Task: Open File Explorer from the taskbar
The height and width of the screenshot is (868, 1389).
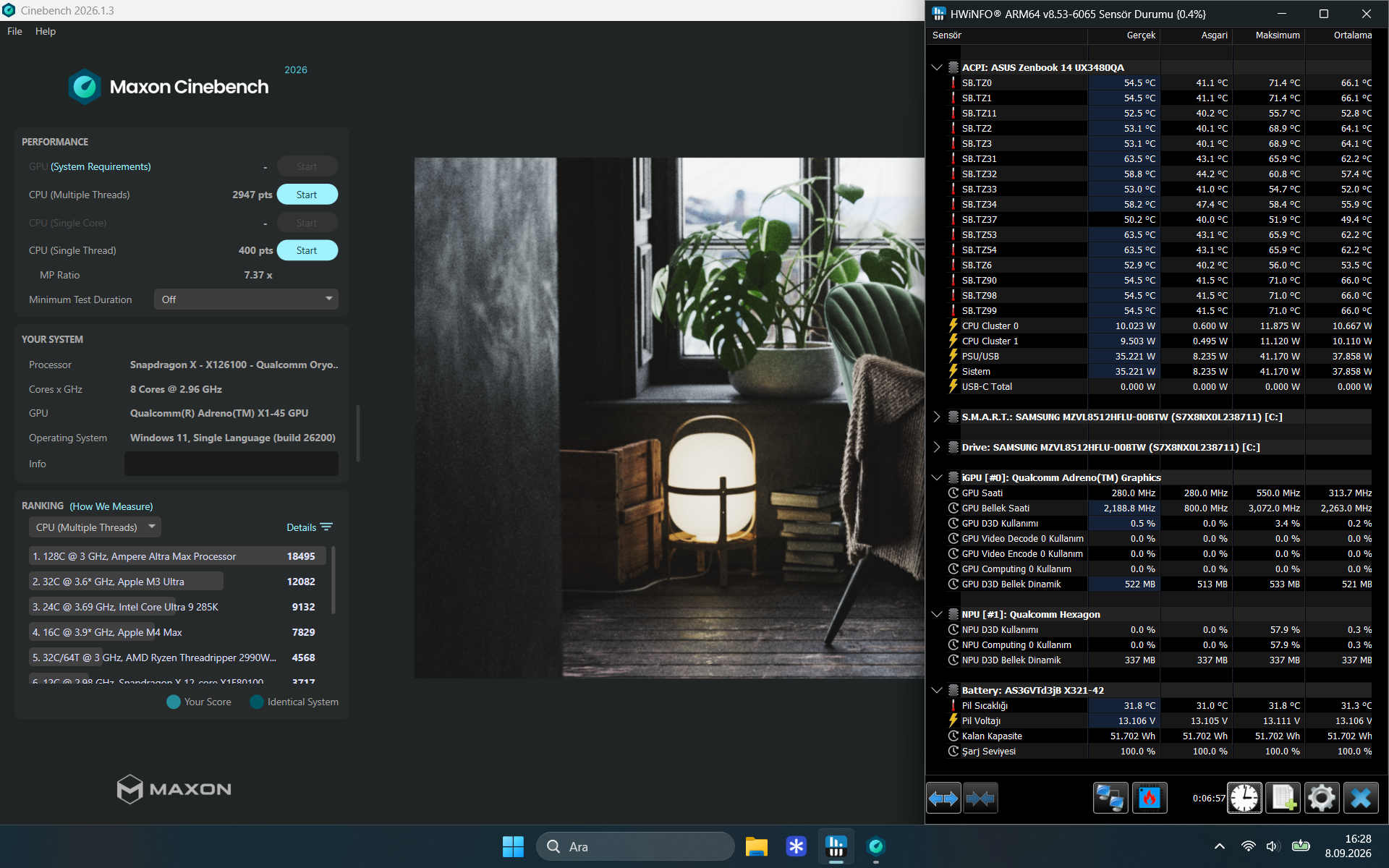Action: (757, 846)
